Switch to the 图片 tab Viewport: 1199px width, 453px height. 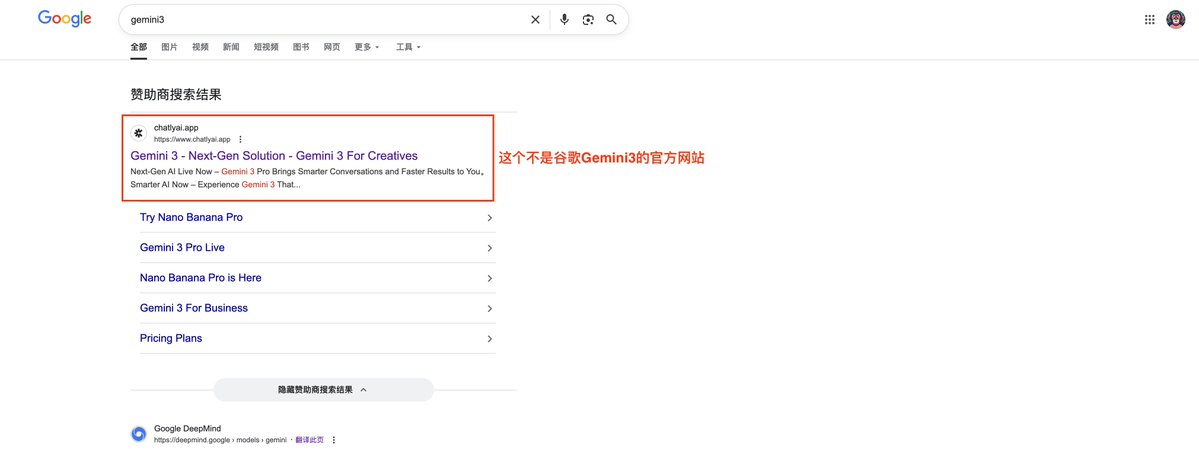(169, 47)
